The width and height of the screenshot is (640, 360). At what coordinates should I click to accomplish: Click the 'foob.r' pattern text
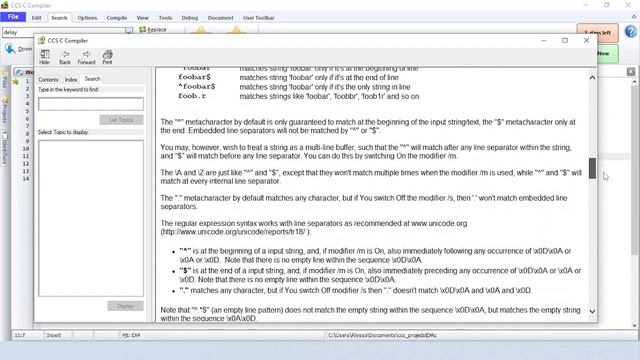tap(192, 96)
